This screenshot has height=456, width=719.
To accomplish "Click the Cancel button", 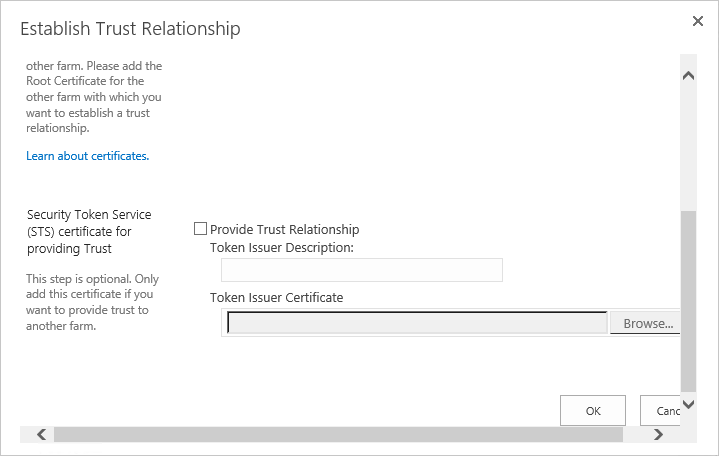I will (x=660, y=411).
